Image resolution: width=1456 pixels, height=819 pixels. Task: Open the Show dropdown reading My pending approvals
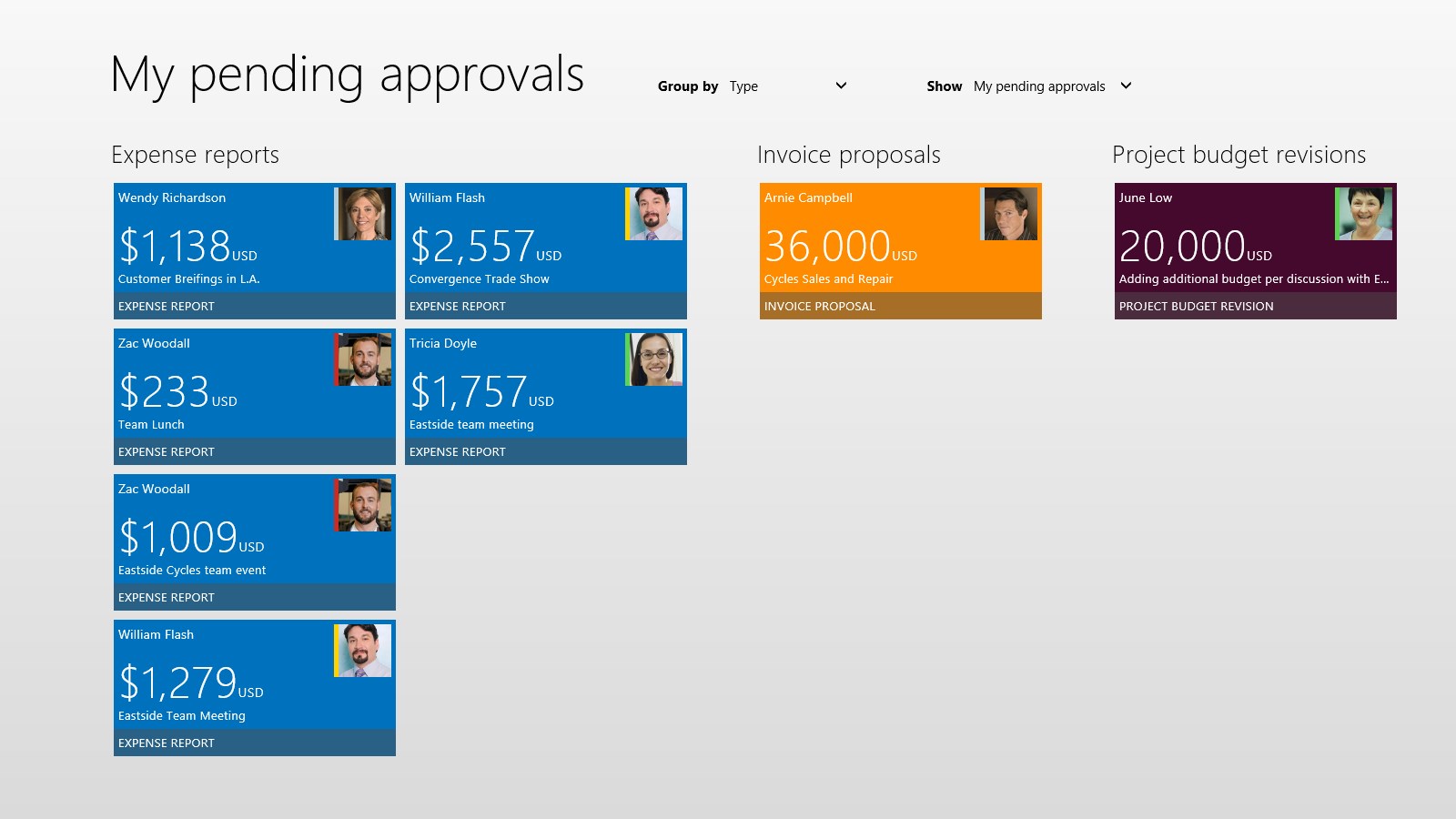click(x=1051, y=86)
